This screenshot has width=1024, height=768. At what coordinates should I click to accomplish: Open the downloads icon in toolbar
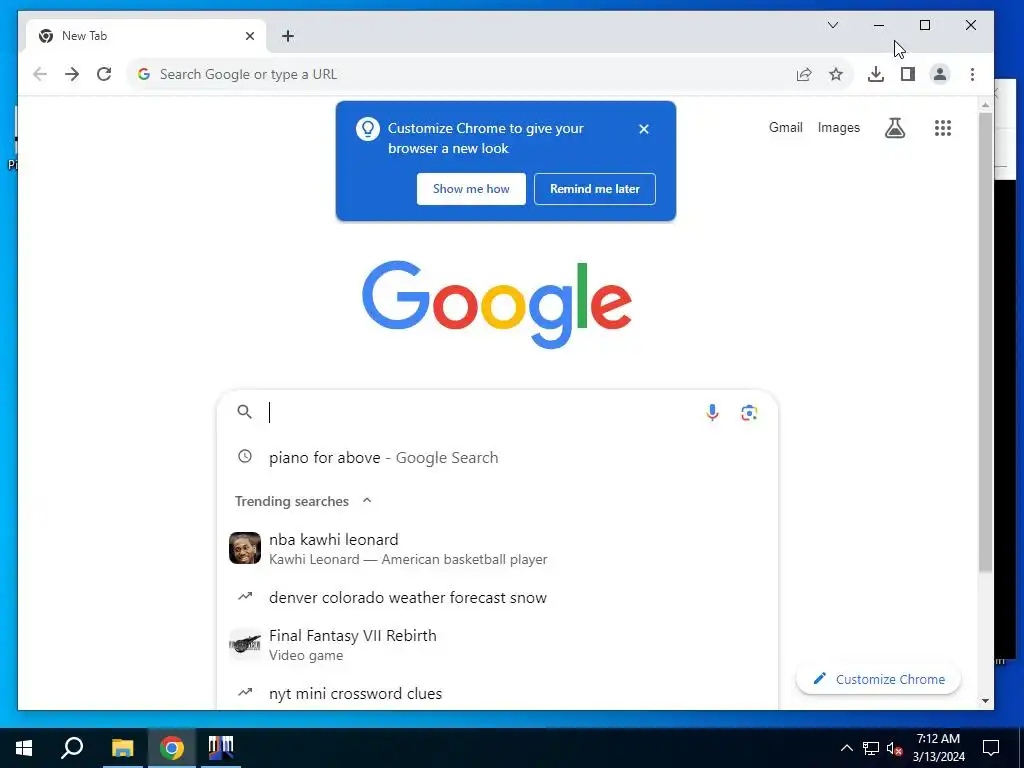click(876, 74)
